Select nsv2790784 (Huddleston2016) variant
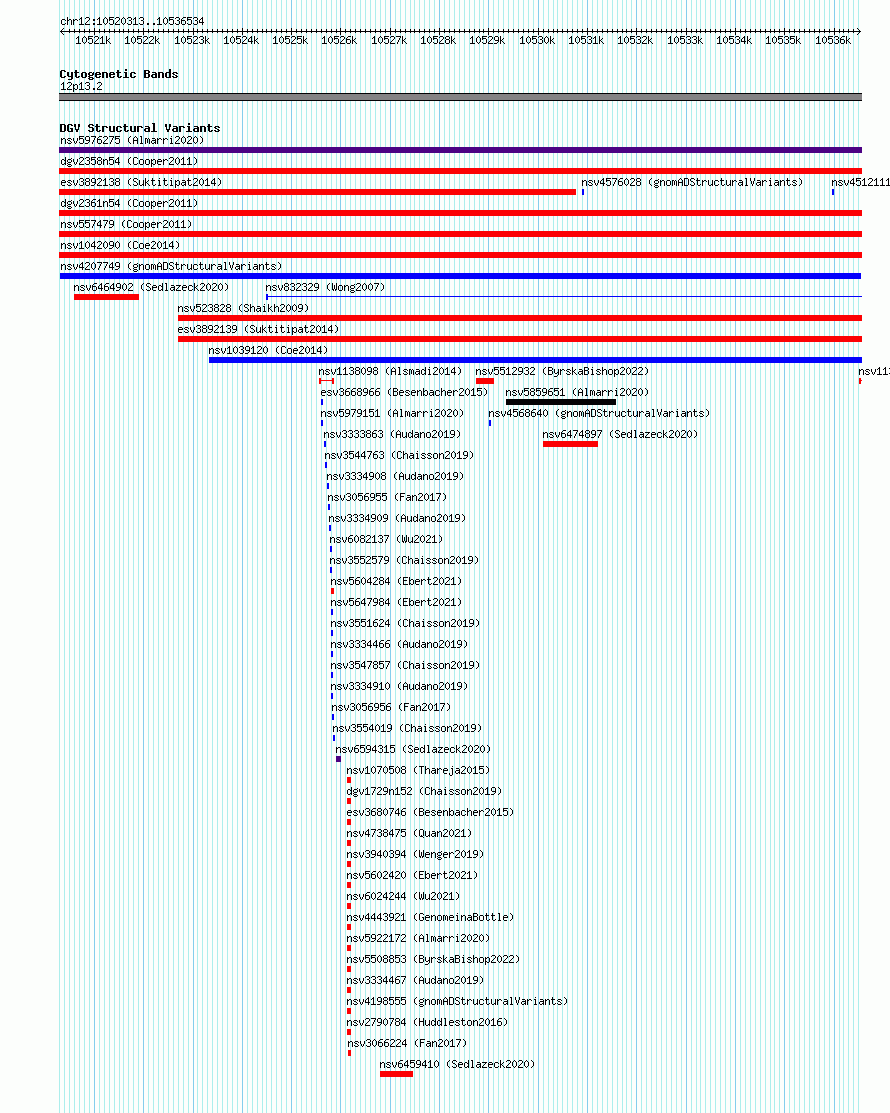 [427, 1022]
